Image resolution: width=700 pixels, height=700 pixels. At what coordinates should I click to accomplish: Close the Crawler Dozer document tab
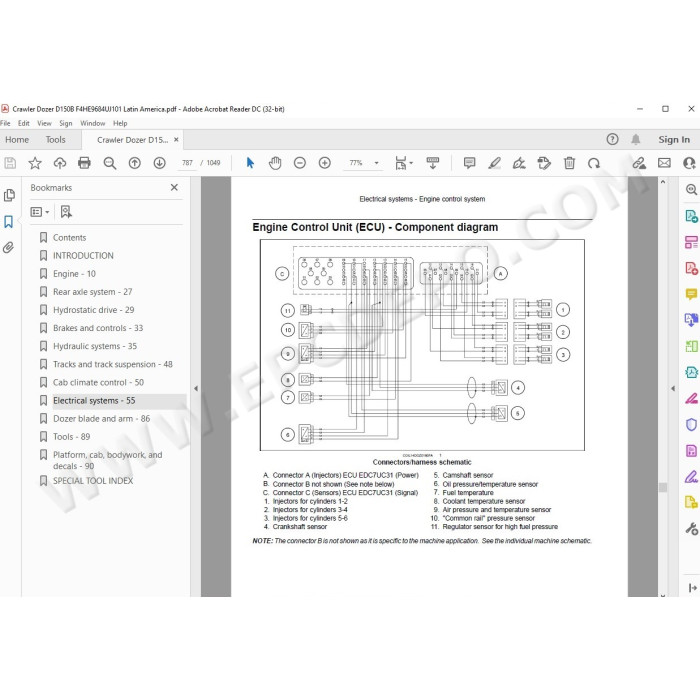[x=176, y=140]
